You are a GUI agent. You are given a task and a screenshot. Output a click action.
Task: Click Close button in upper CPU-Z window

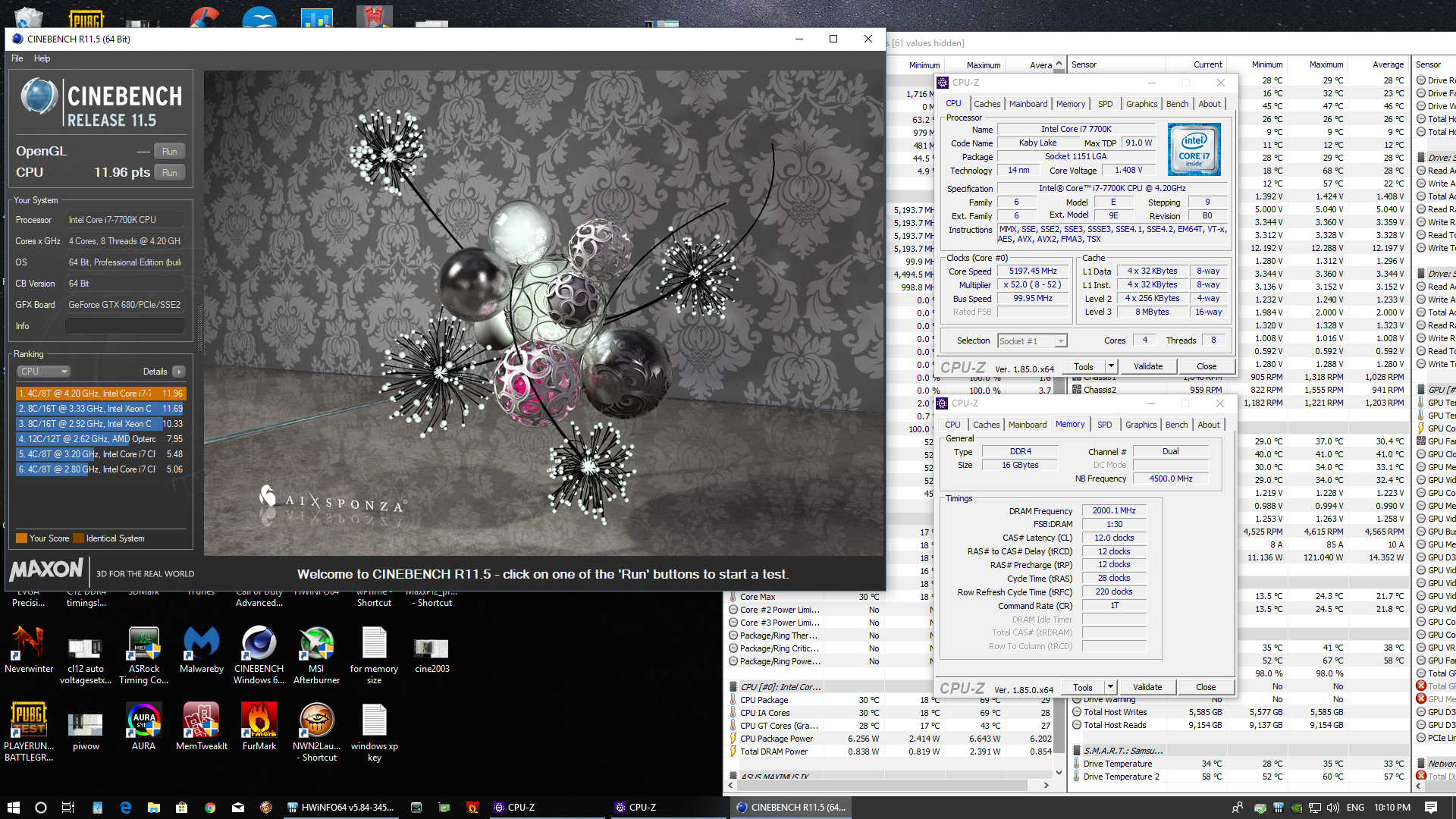[x=1206, y=366]
